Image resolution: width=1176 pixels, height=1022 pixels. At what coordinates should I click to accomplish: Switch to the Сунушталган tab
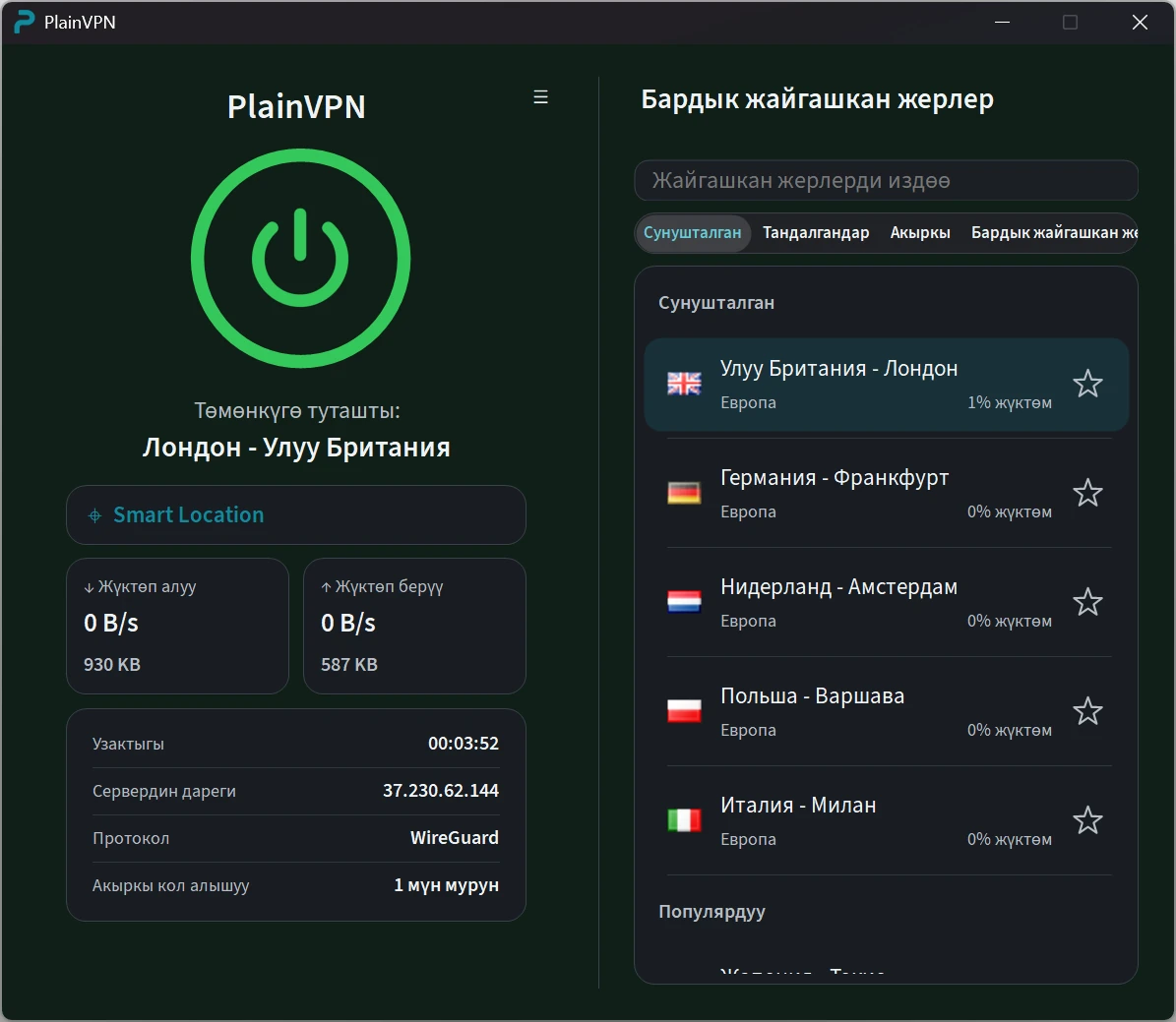click(x=692, y=232)
